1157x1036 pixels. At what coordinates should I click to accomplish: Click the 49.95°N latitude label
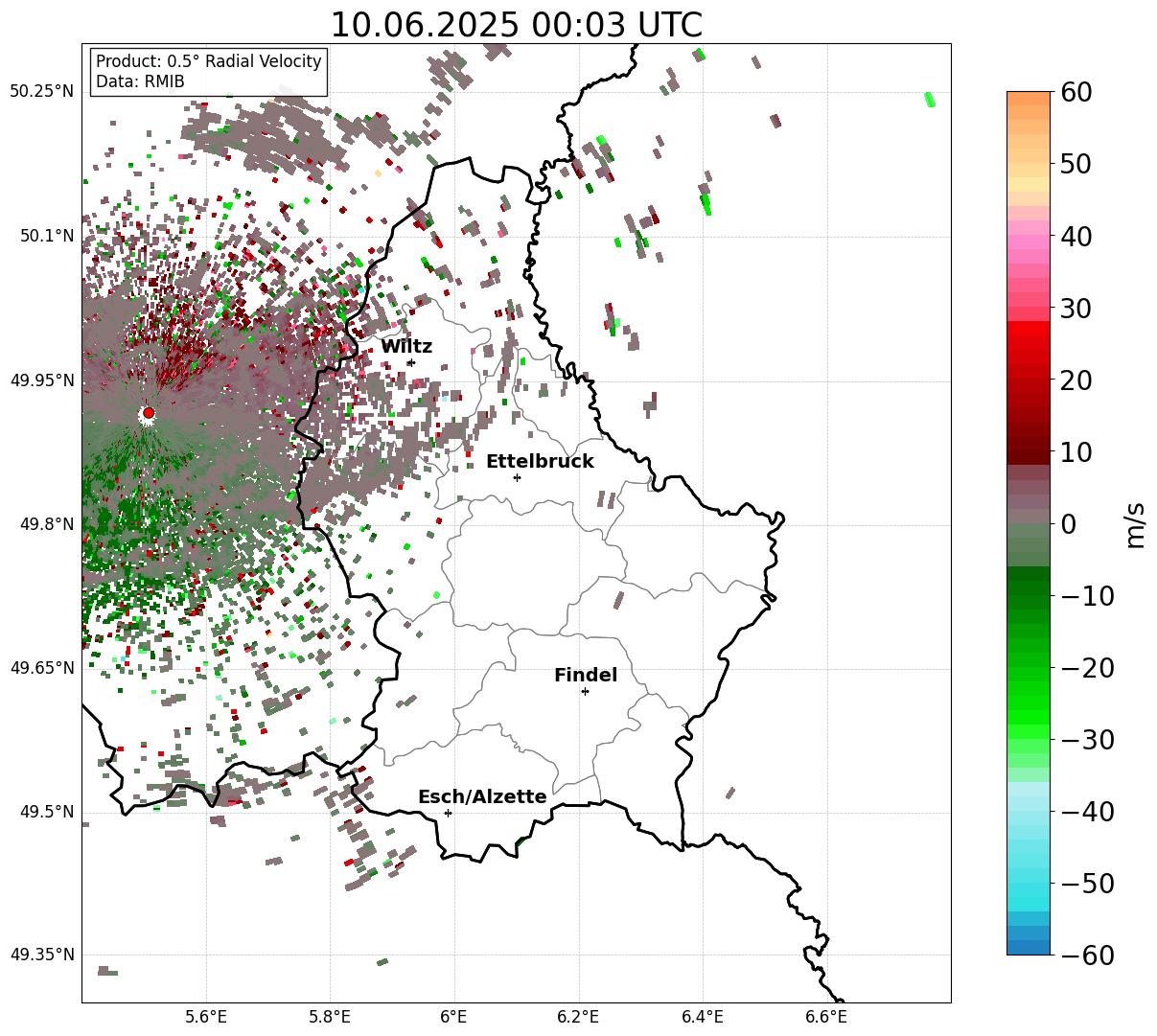(42, 380)
